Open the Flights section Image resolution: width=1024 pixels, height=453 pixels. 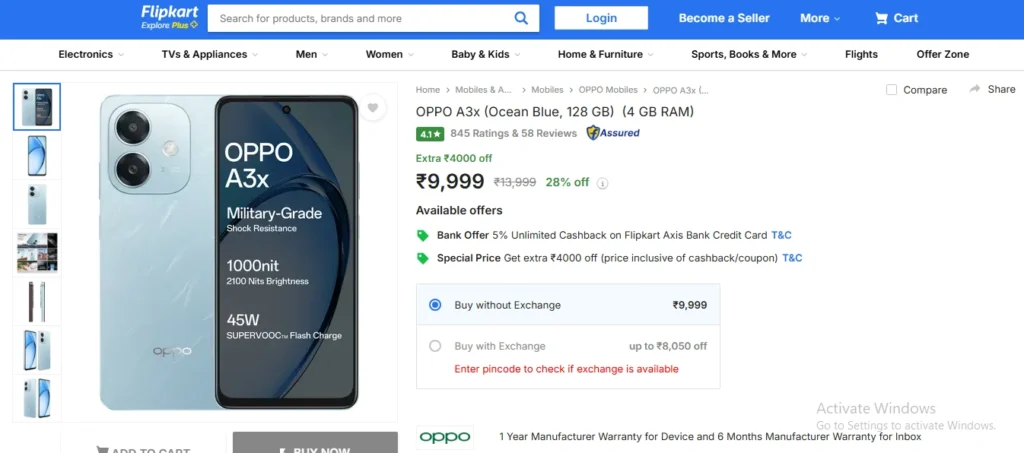(x=861, y=54)
